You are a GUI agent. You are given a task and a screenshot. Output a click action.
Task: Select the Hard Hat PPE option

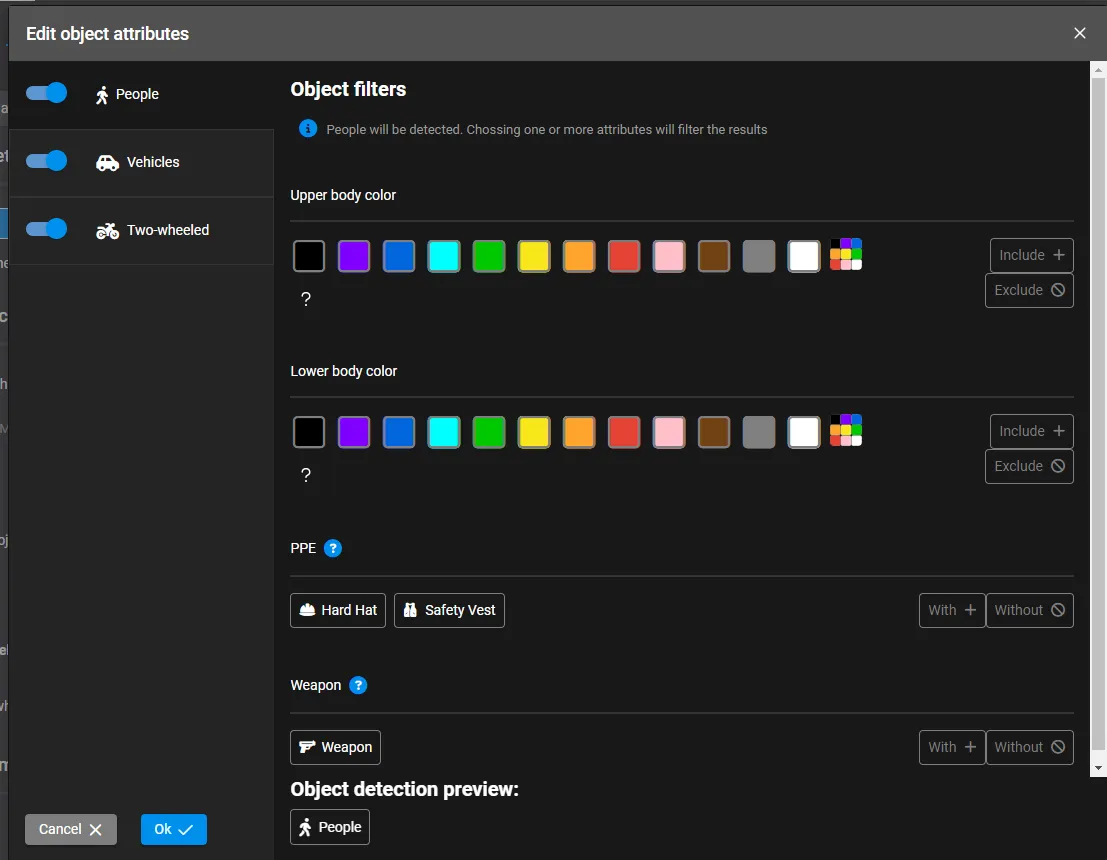[338, 610]
